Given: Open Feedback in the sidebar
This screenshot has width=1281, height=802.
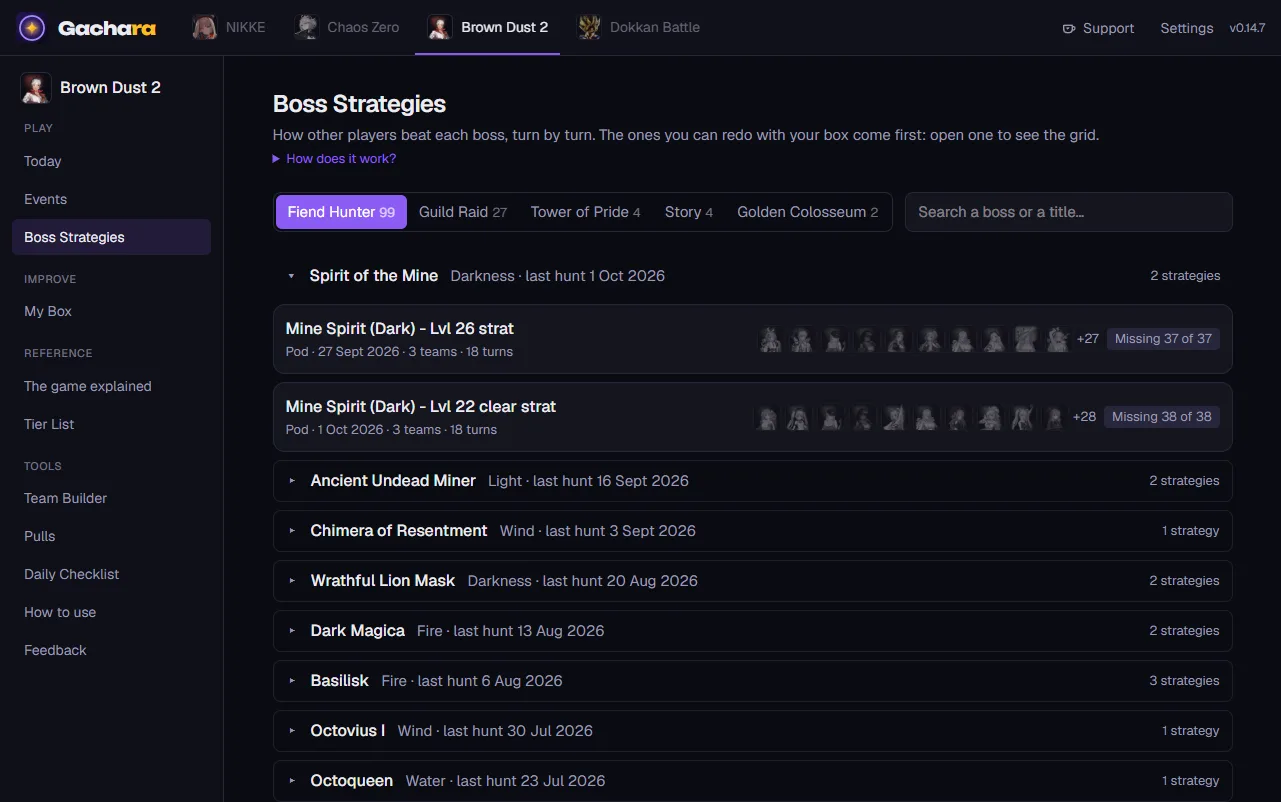Looking at the screenshot, I should click(x=111, y=650).
